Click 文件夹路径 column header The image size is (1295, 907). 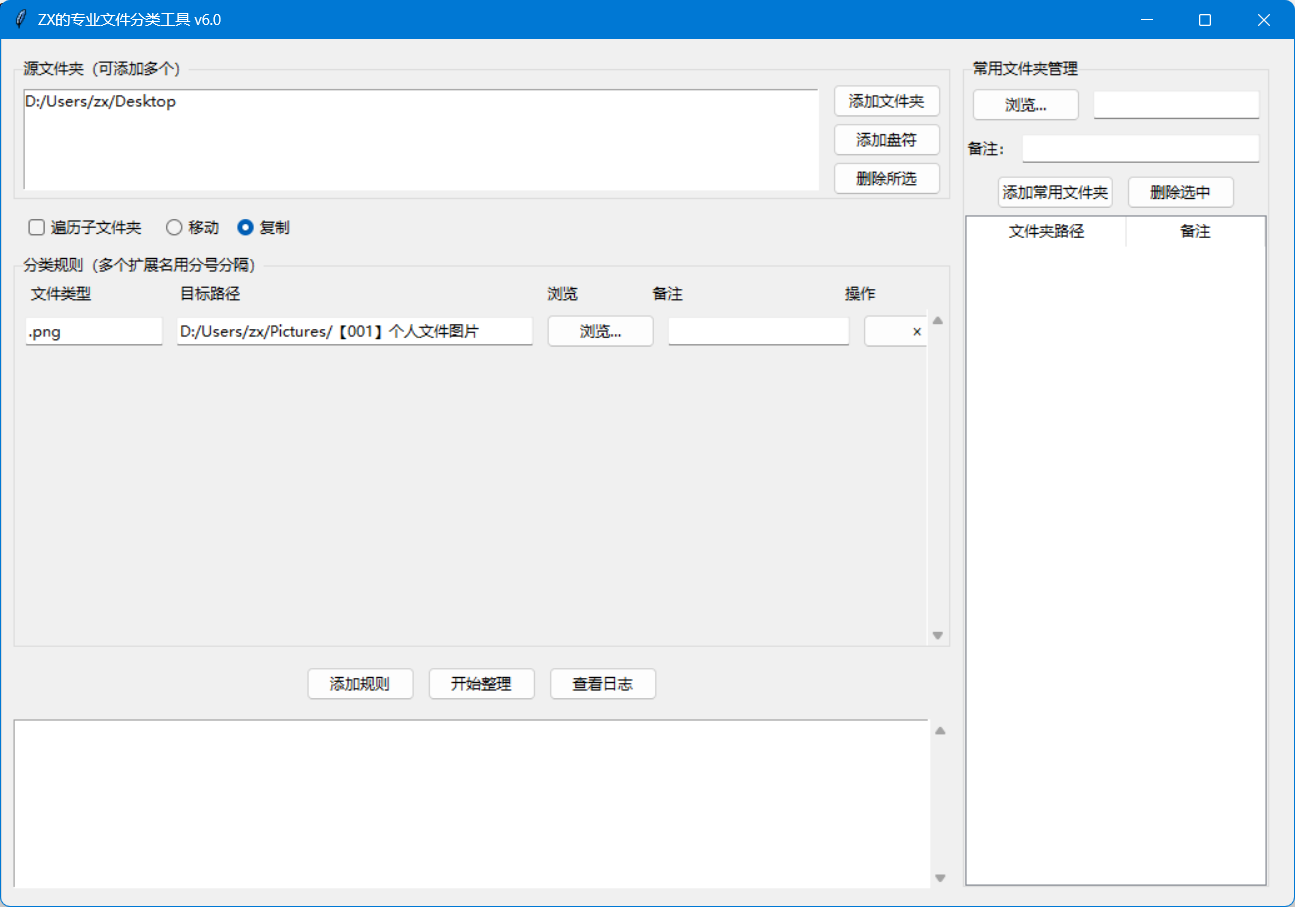(x=1046, y=232)
